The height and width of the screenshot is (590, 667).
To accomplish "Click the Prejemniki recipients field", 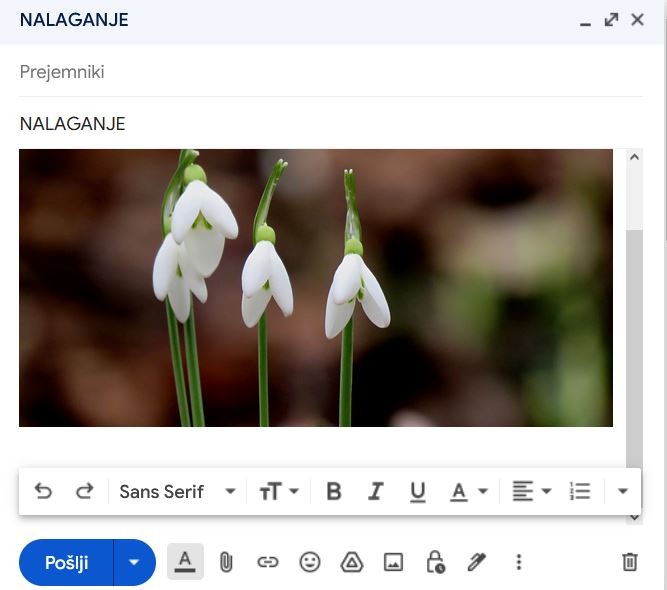I will pyautogui.click(x=330, y=72).
